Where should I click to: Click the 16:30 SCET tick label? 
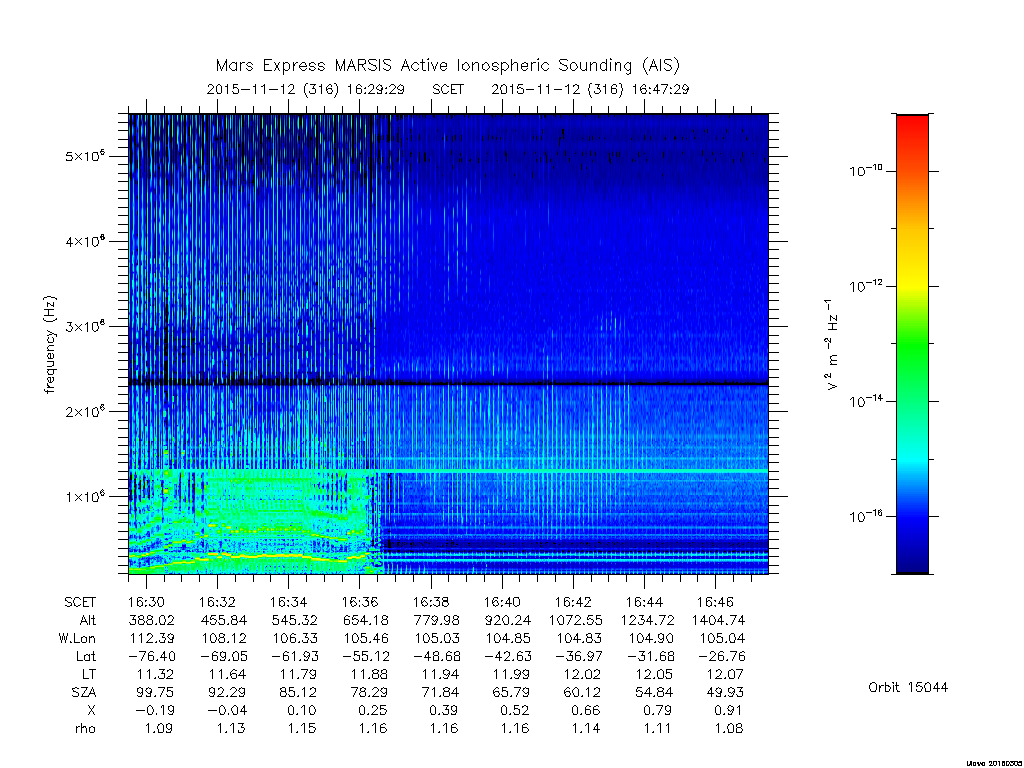[x=146, y=602]
